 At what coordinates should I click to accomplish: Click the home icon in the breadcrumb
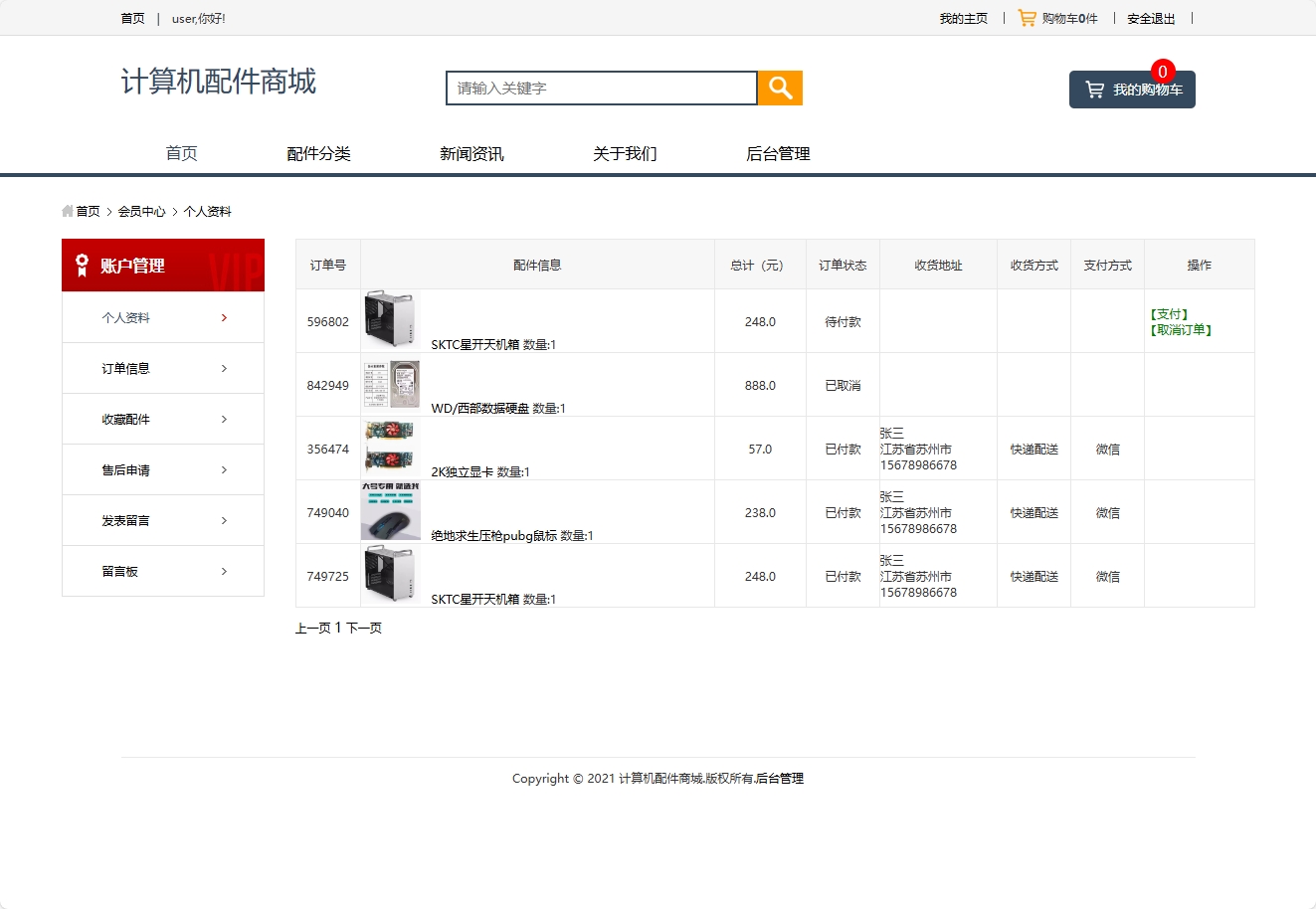click(x=68, y=211)
